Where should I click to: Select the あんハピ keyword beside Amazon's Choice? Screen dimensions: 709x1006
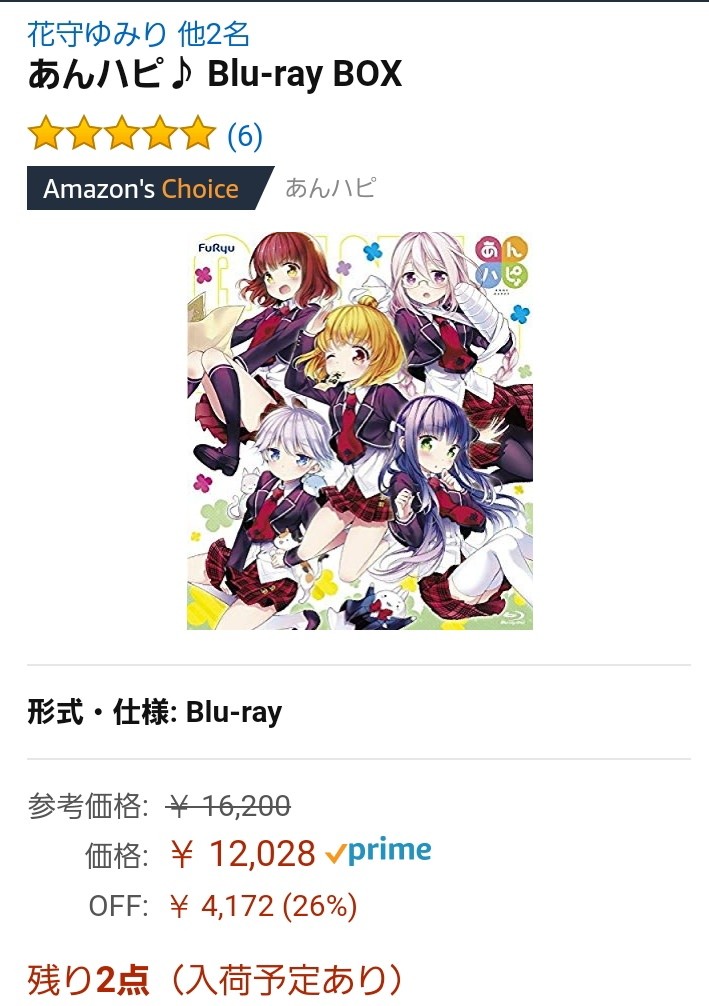(330, 188)
